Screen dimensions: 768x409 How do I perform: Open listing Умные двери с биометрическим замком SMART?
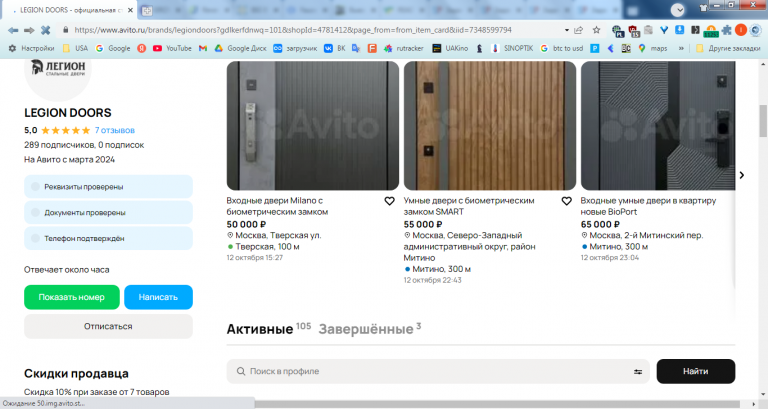click(469, 206)
